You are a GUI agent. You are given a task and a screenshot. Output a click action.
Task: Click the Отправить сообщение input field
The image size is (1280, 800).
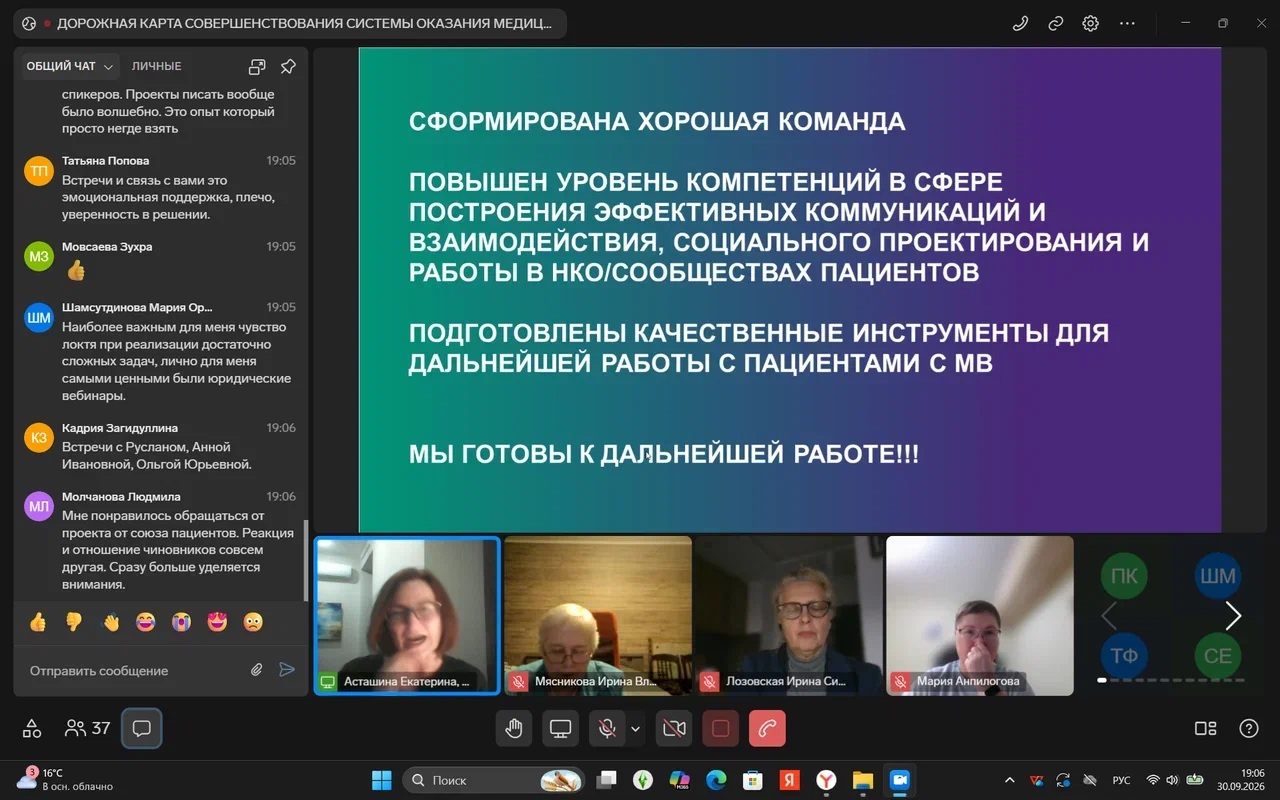tap(133, 670)
